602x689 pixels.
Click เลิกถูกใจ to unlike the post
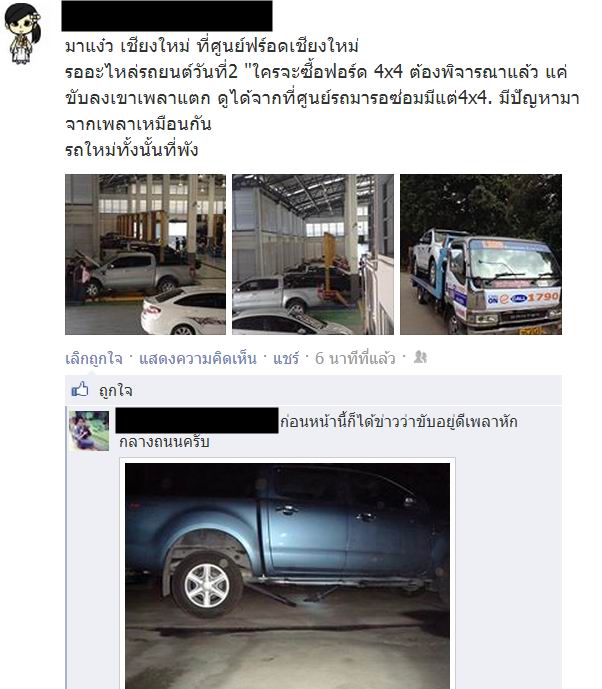(x=94, y=359)
